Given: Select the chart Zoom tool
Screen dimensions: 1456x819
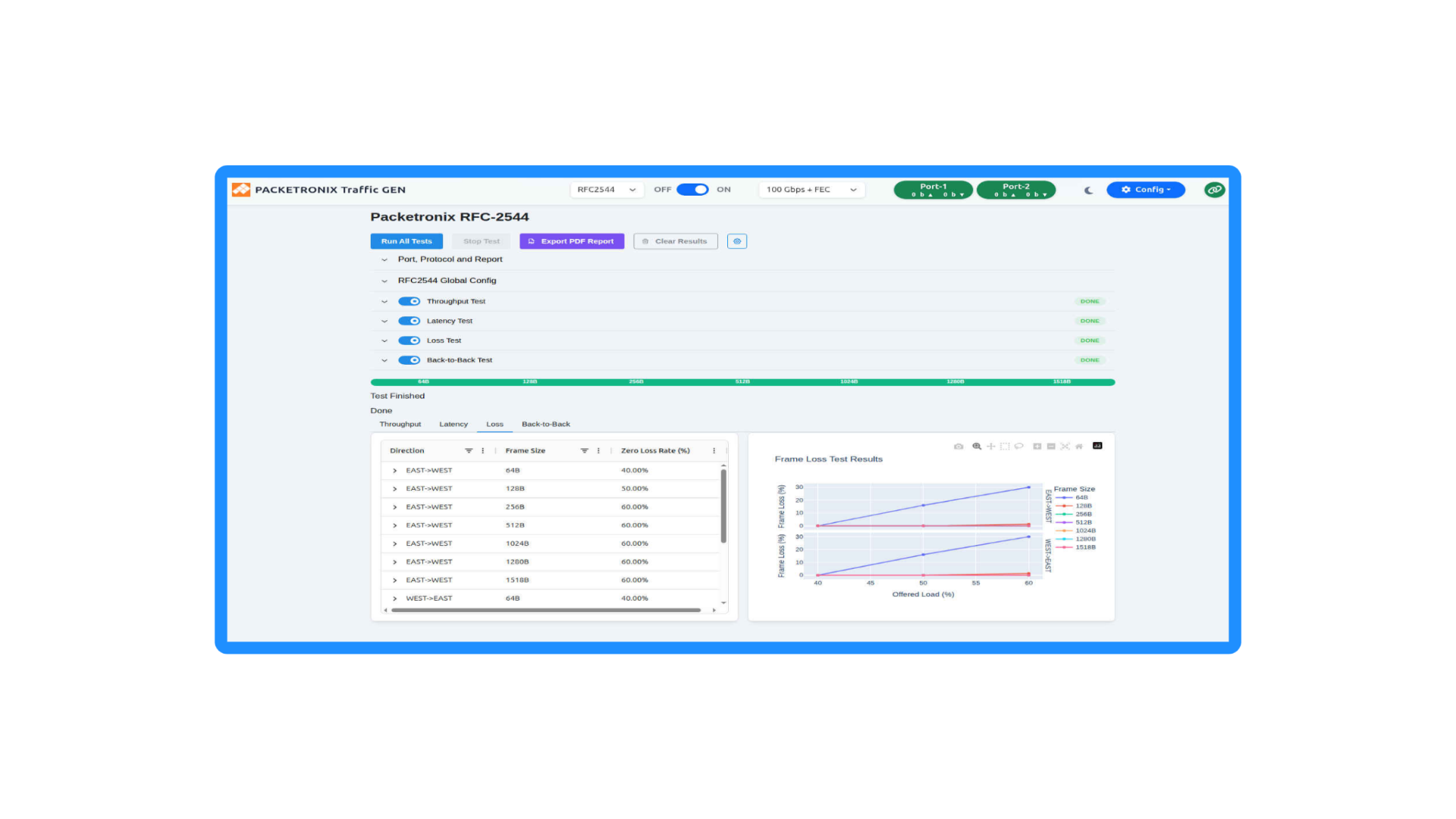Looking at the screenshot, I should click(977, 447).
